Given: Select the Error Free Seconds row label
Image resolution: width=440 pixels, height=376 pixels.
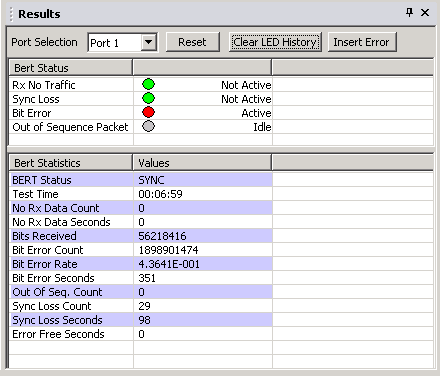Looking at the screenshot, I should coord(58,334).
